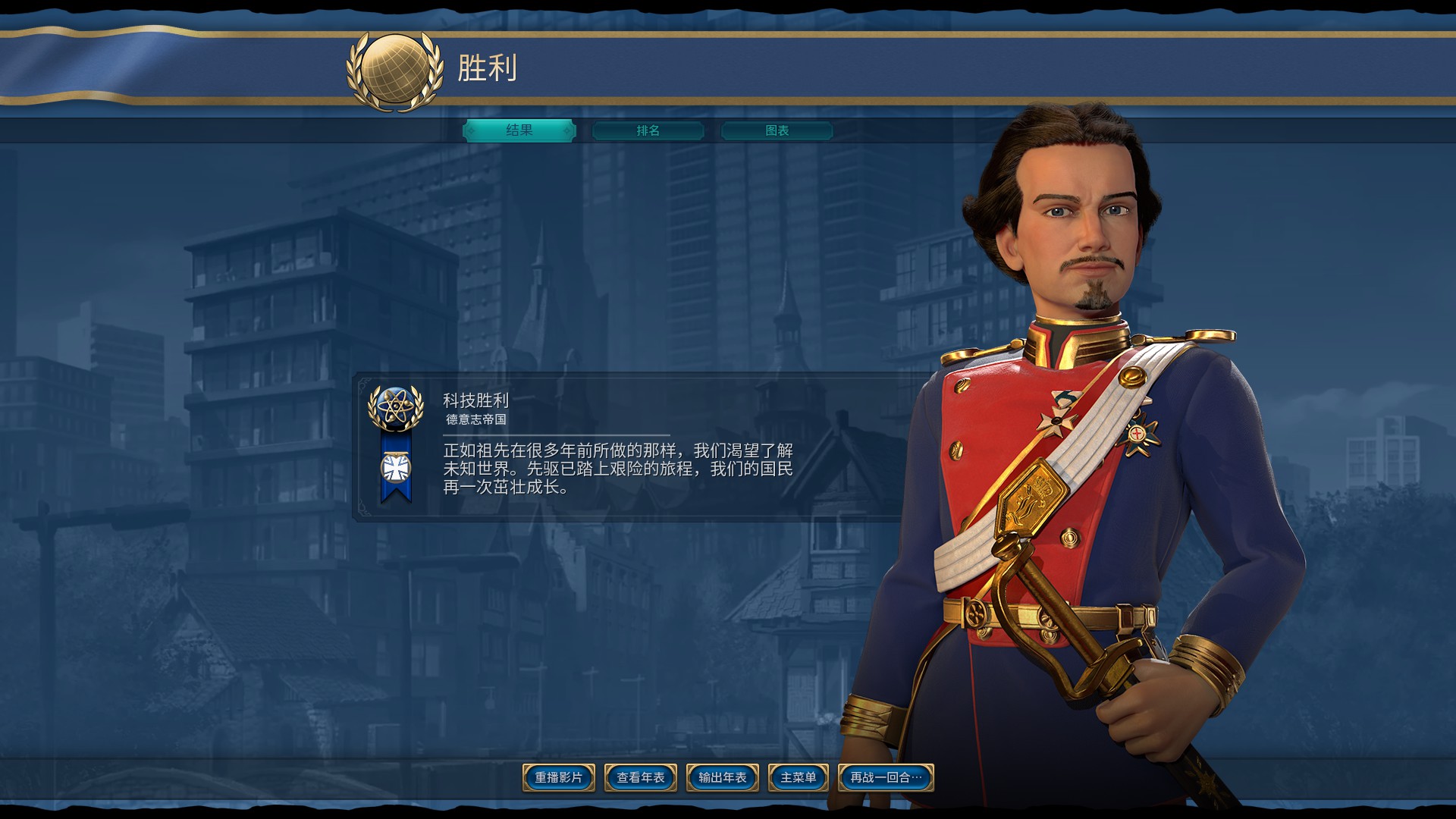Choose 再战一回合 to continue playing

point(886,777)
